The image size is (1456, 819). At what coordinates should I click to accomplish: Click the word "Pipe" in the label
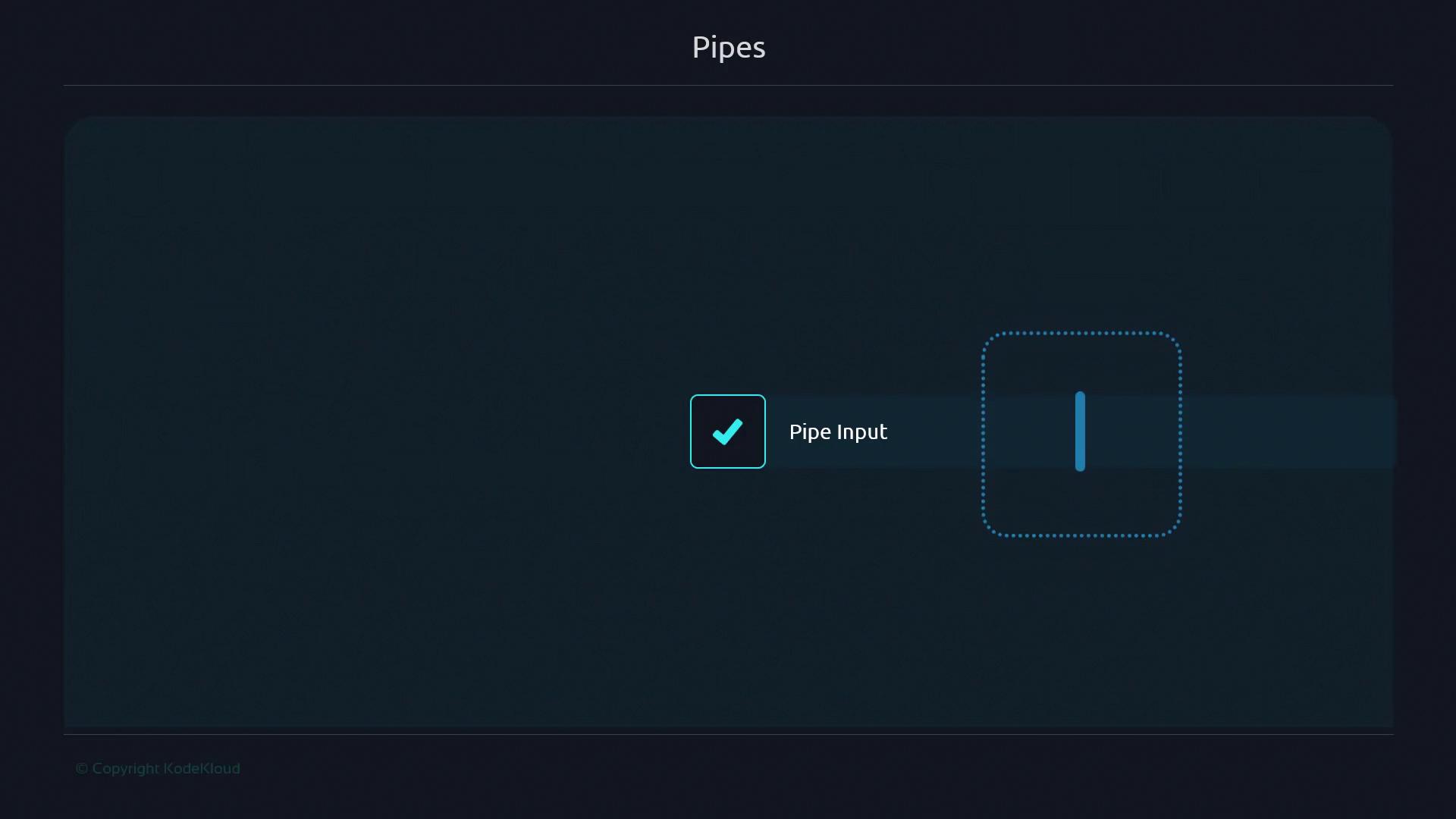(x=810, y=431)
